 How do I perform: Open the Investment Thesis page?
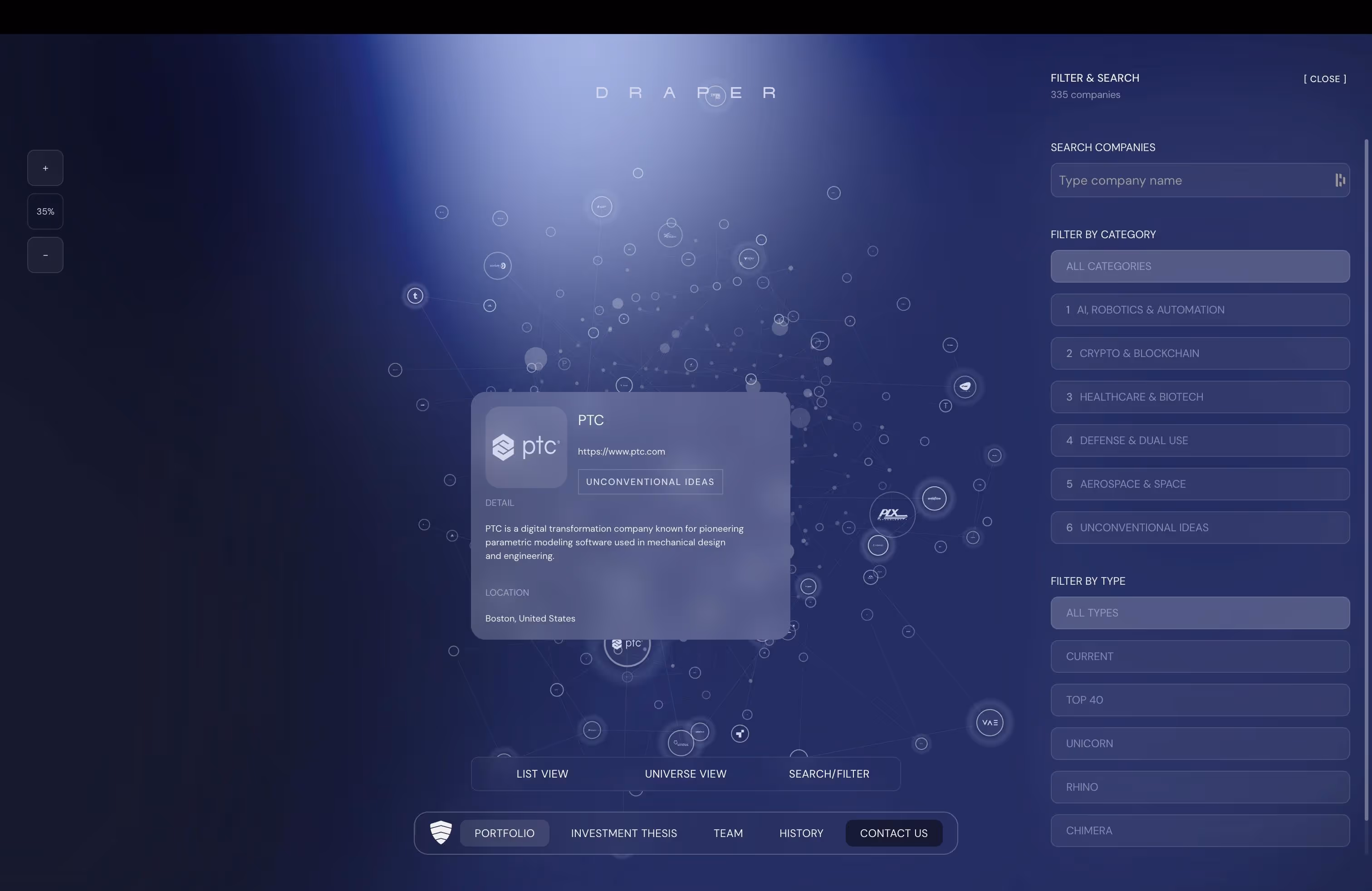click(624, 833)
